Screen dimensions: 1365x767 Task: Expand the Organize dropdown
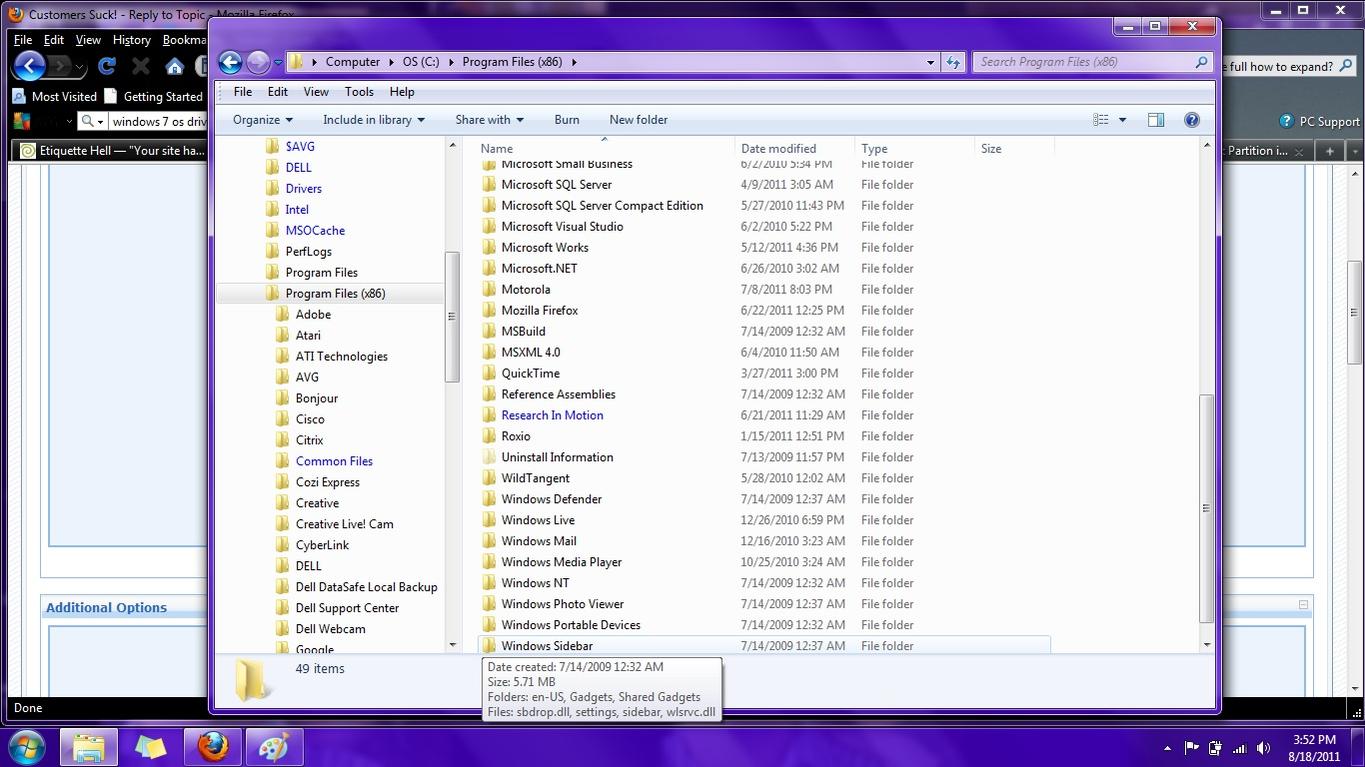263,120
